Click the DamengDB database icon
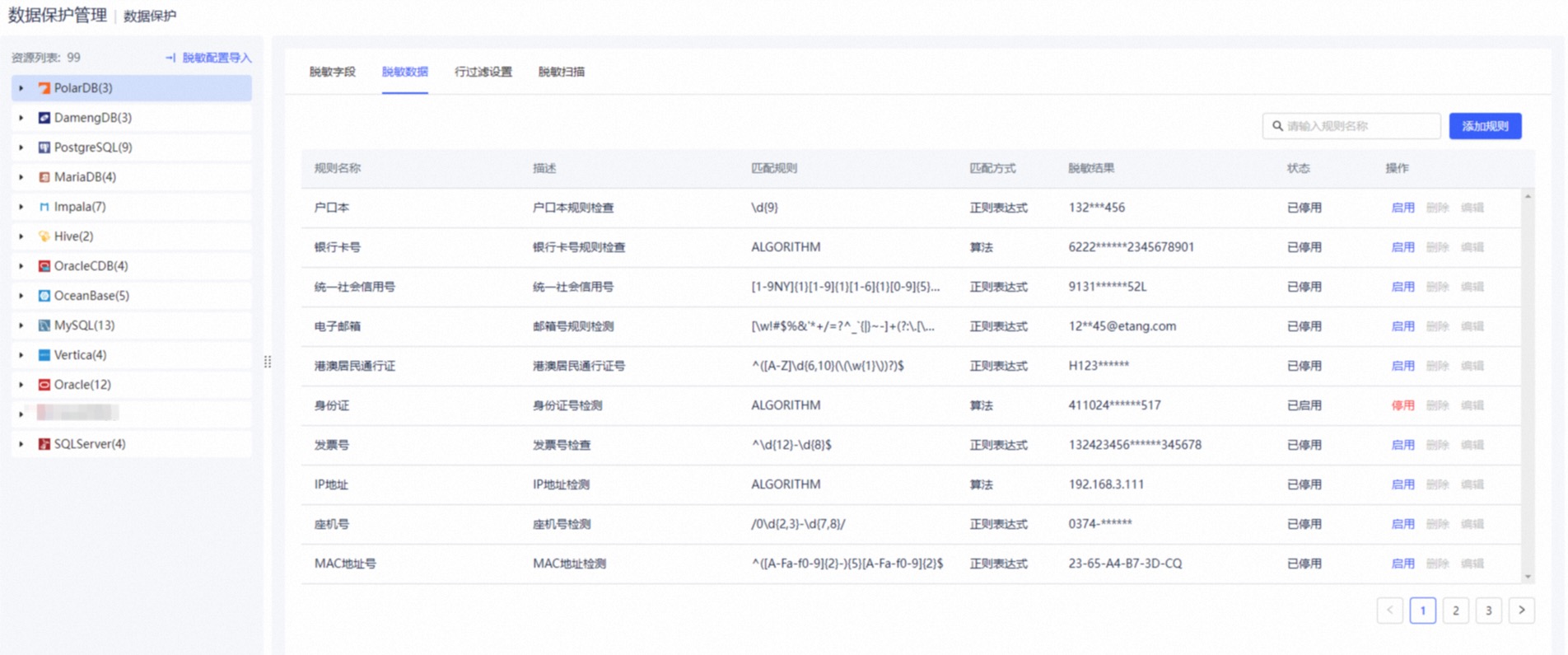This screenshot has width=1568, height=655. [44, 118]
